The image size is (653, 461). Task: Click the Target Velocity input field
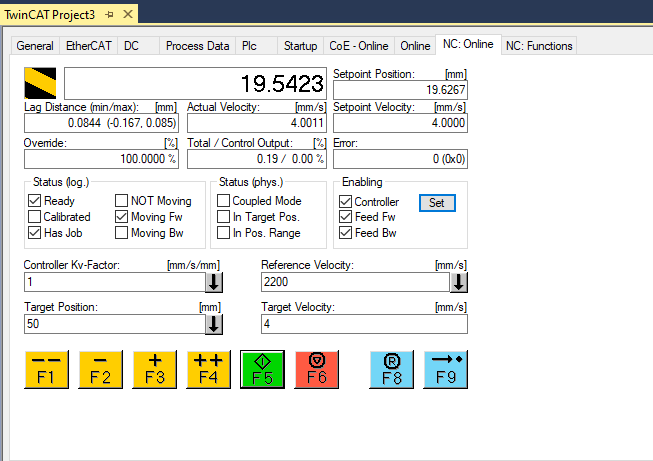coord(364,324)
